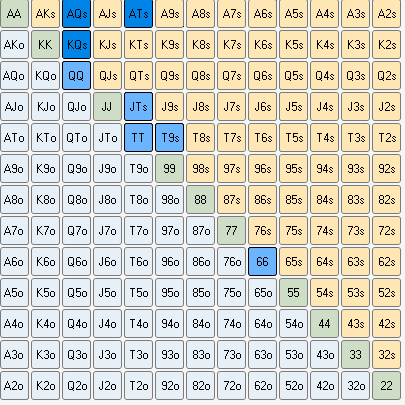Select the 98o offsuit cell
Viewport: 405px width, 405px height.
pos(169,200)
